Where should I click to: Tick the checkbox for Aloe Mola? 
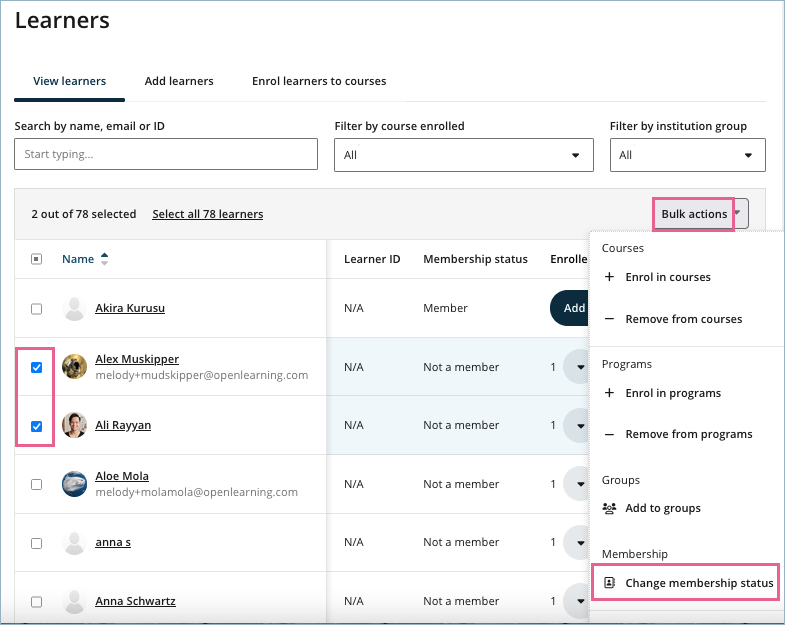pyautogui.click(x=37, y=484)
